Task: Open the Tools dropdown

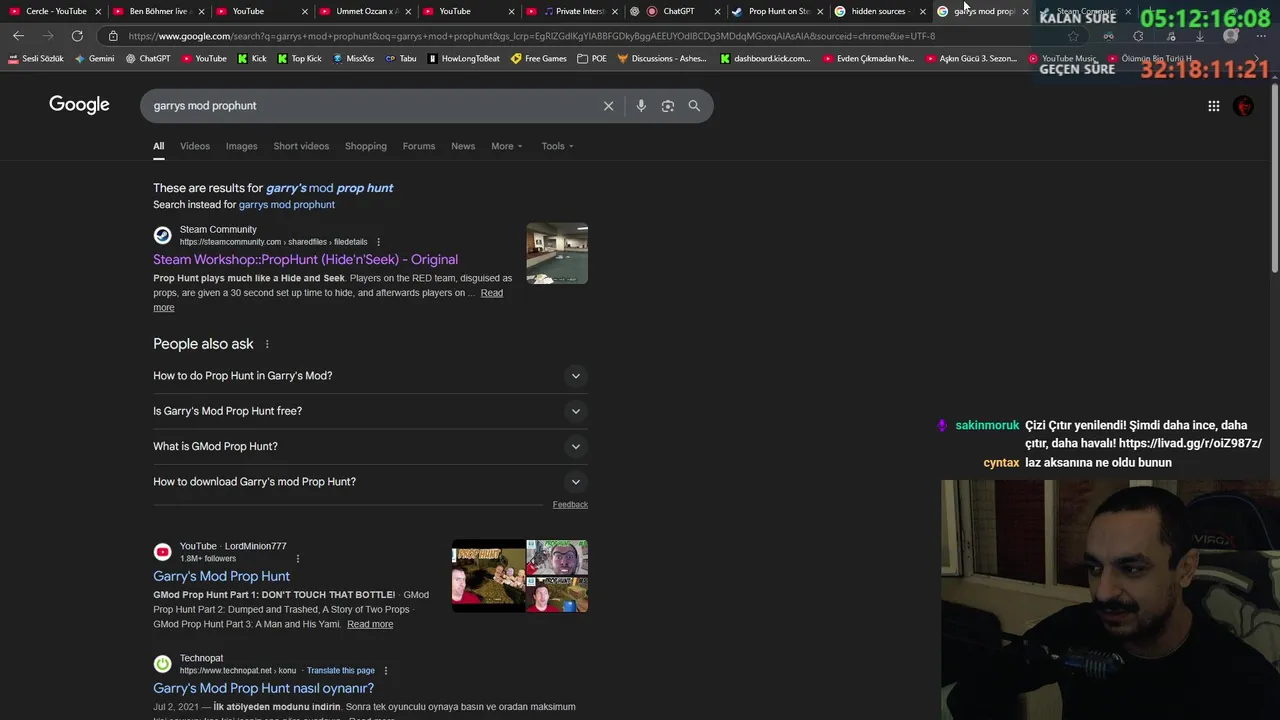Action: [x=557, y=146]
